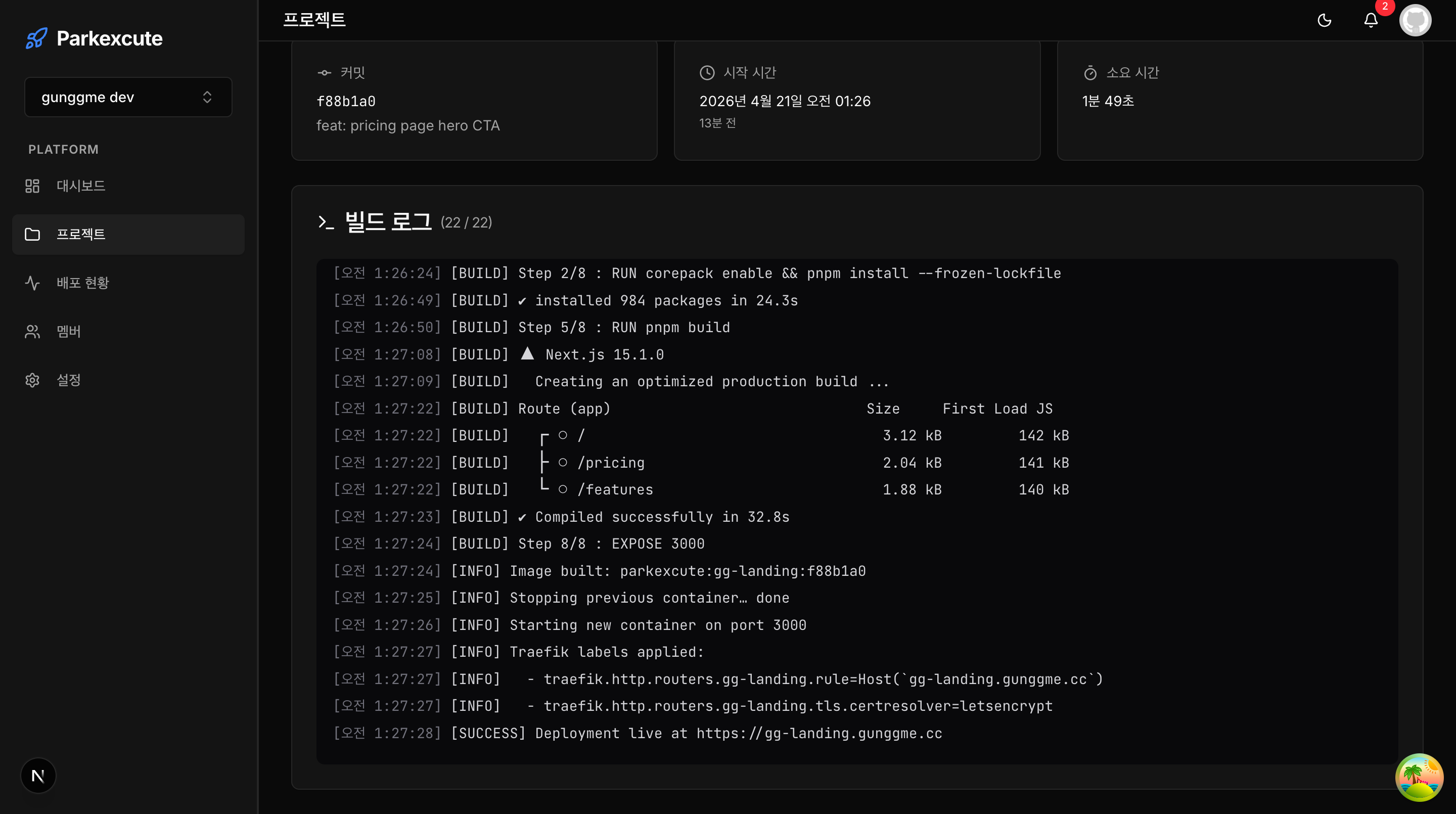Open notifications via the bell icon
Image resolution: width=1456 pixels, height=814 pixels.
(x=1371, y=20)
